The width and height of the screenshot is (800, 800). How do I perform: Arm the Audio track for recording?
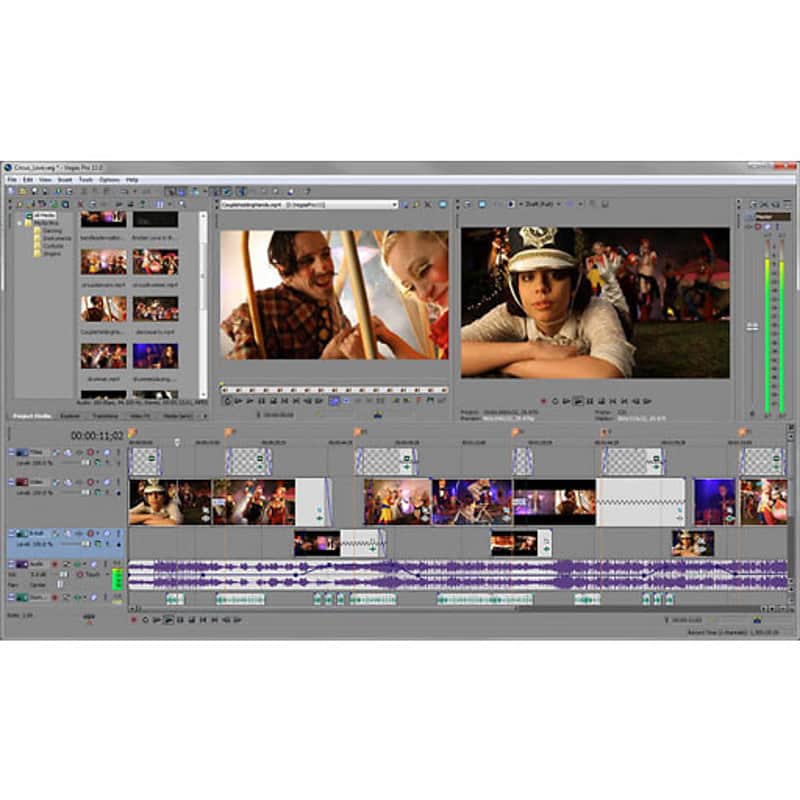(54, 564)
